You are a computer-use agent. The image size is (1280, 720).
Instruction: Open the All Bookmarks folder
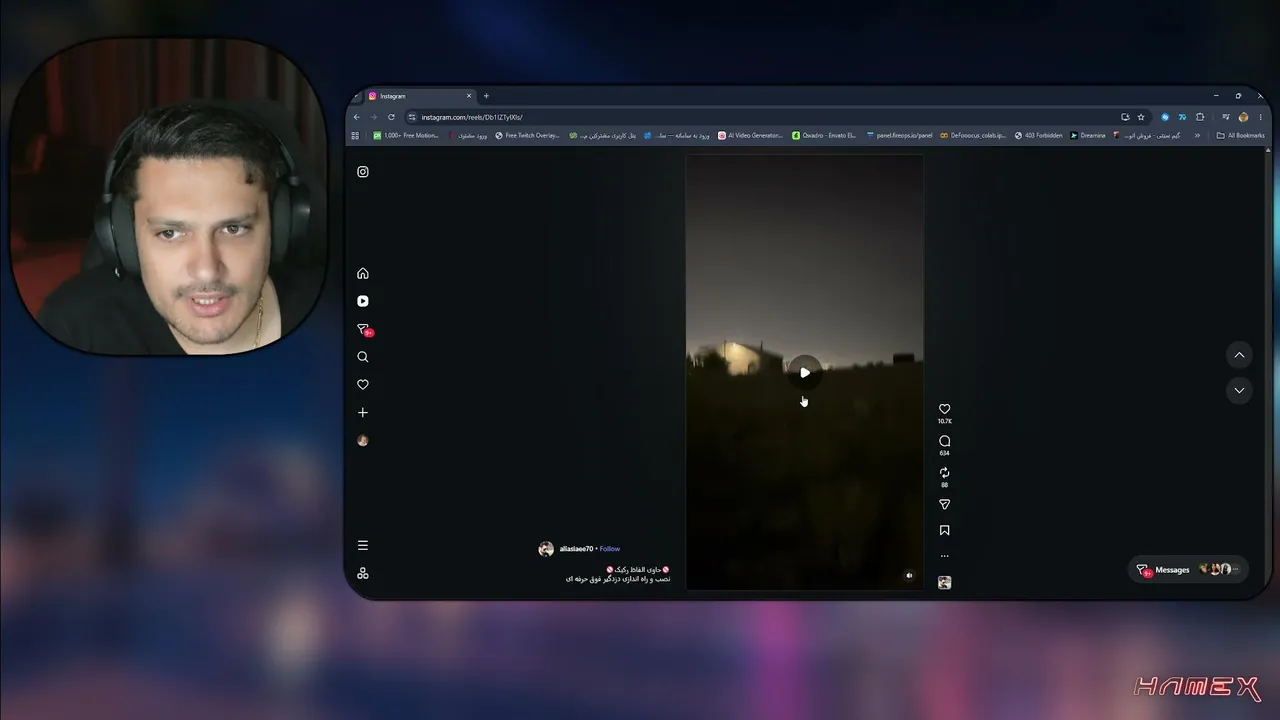(x=1240, y=136)
